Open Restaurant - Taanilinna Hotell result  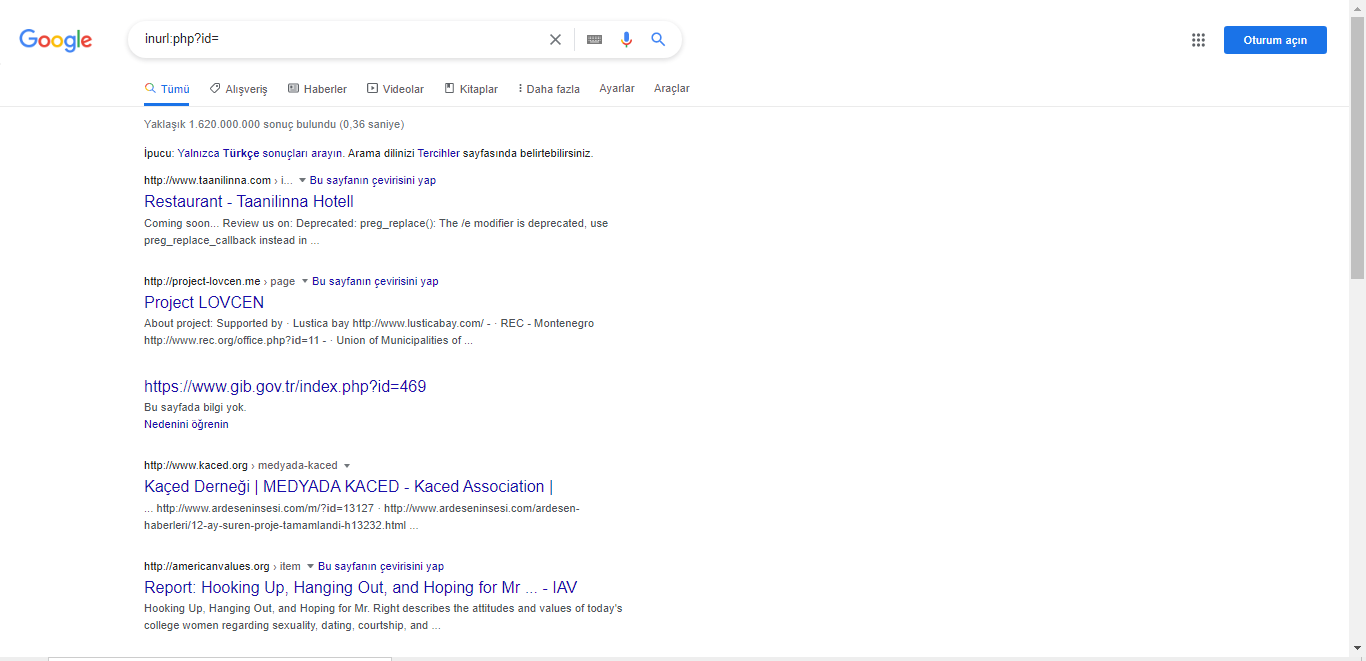point(249,202)
